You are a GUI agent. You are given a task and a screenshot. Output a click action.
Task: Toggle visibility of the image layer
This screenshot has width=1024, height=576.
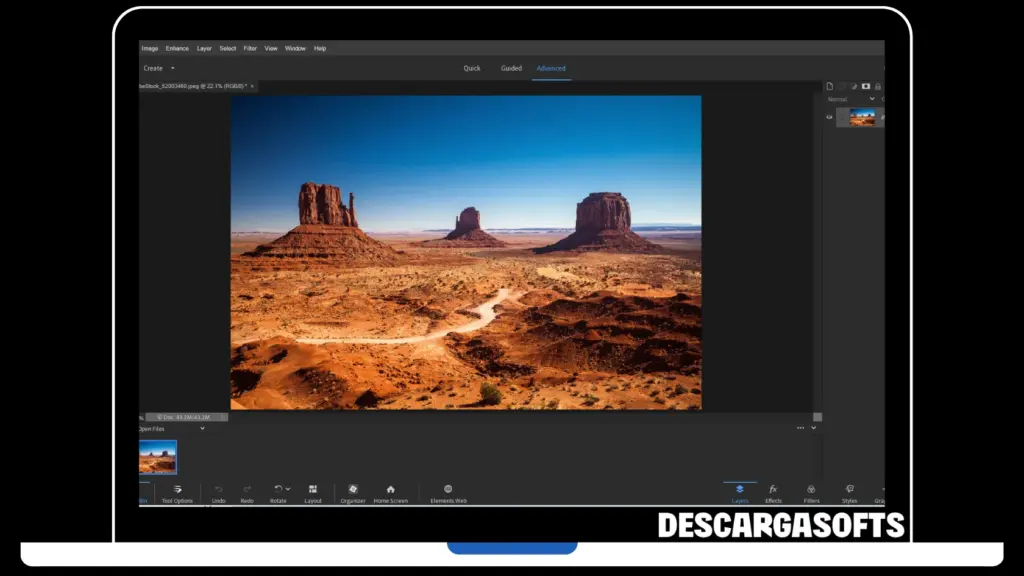tap(829, 117)
